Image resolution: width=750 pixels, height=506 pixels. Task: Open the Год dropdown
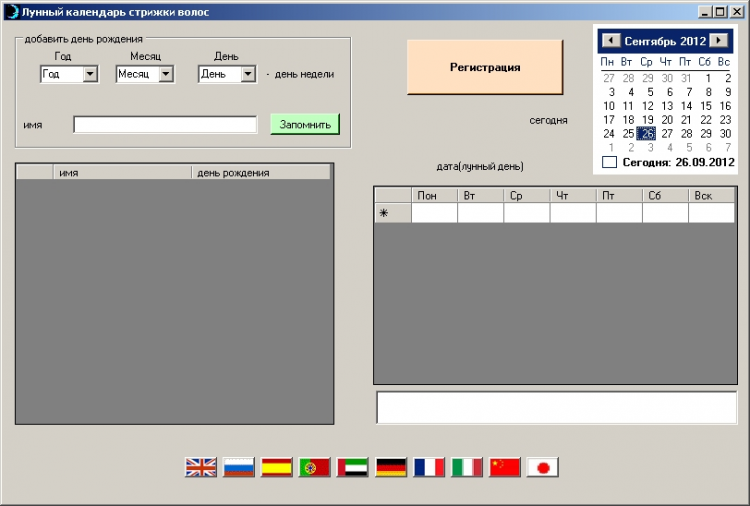[x=90, y=74]
